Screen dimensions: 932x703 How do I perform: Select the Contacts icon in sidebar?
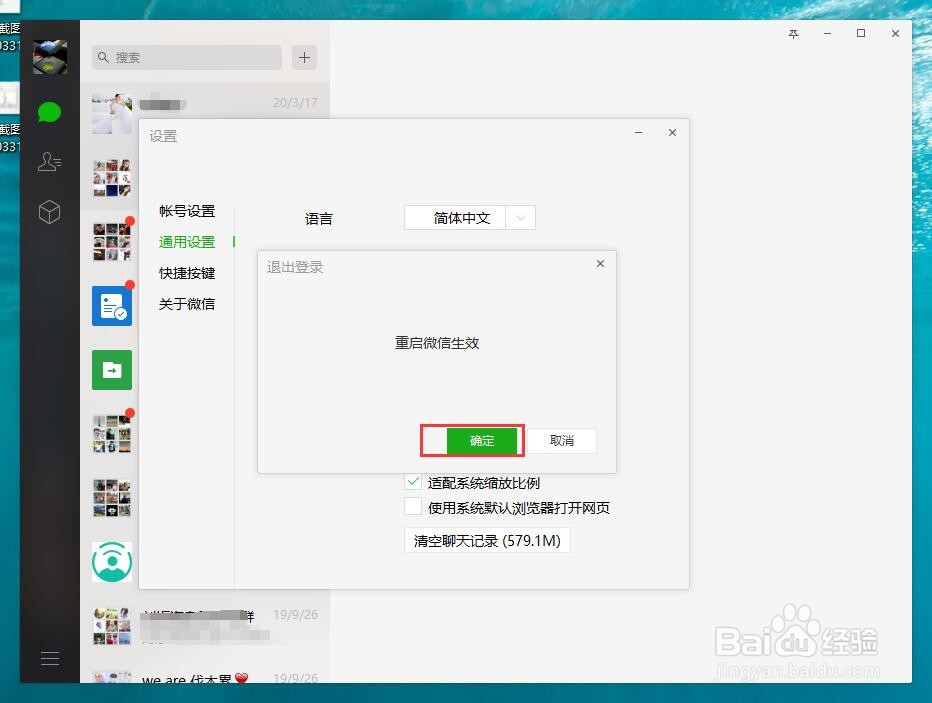(x=49, y=162)
